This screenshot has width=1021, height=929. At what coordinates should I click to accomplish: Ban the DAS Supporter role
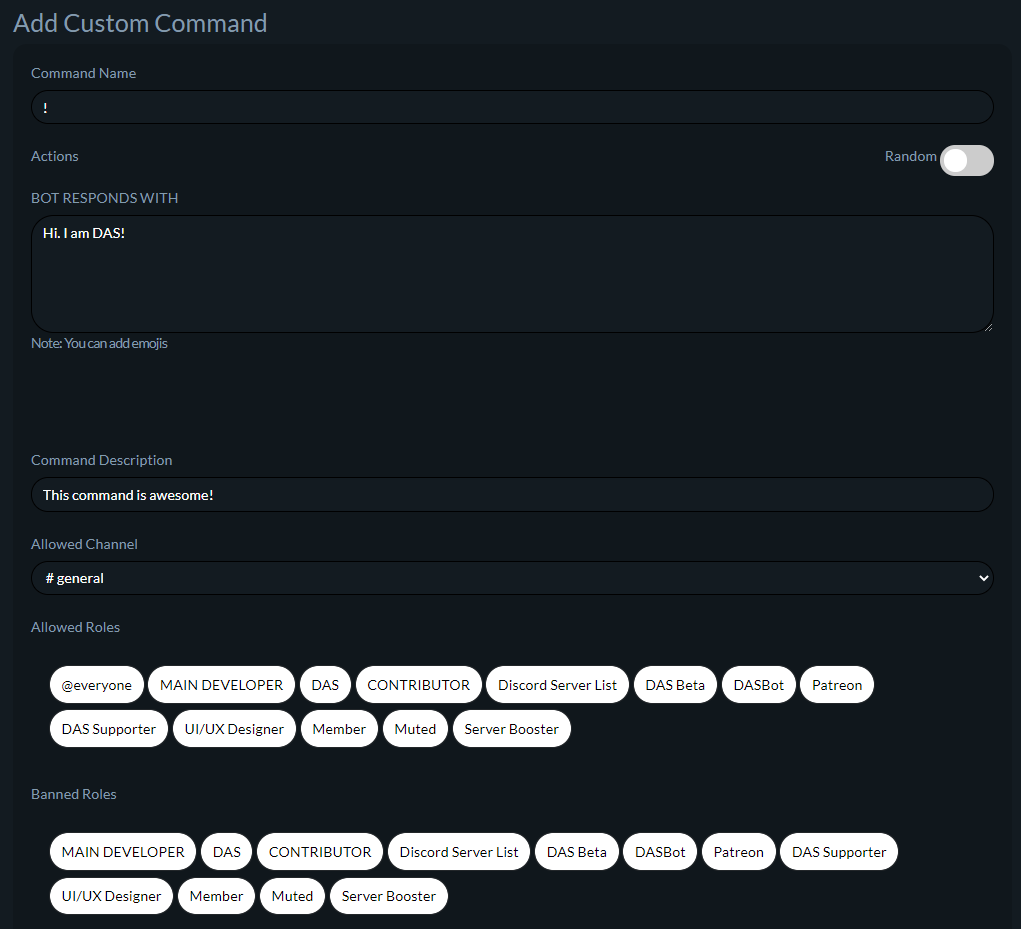[x=839, y=852]
